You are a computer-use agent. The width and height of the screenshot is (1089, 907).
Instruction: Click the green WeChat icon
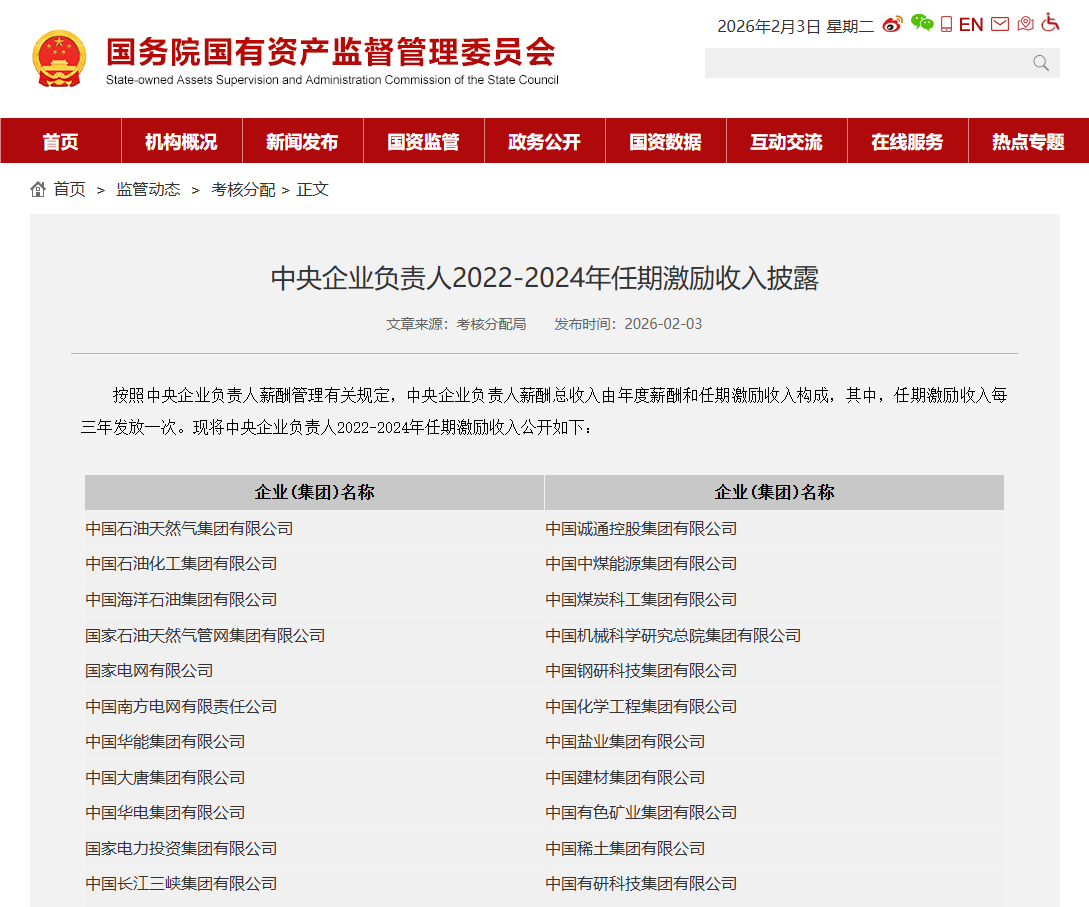921,24
